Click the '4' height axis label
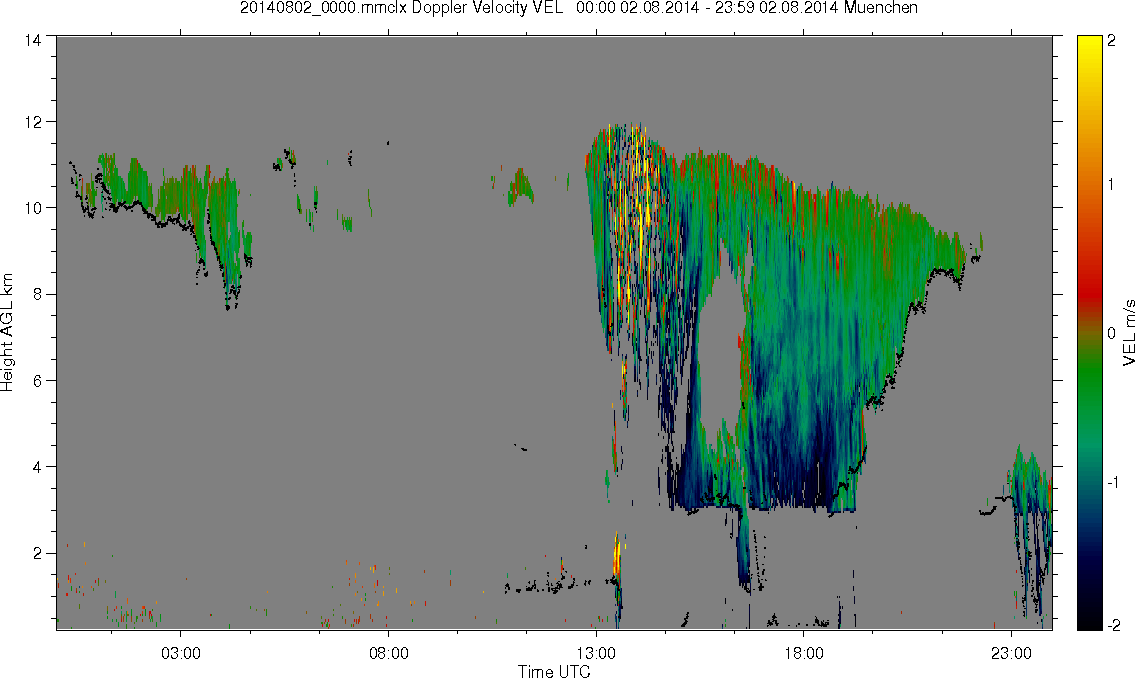Screen dimensions: 1135x678 point(37,467)
